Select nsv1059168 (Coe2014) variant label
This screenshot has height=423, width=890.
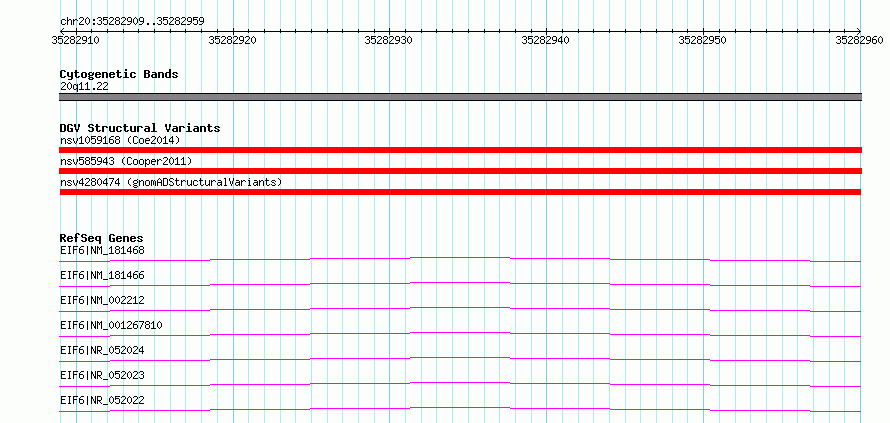click(x=120, y=140)
